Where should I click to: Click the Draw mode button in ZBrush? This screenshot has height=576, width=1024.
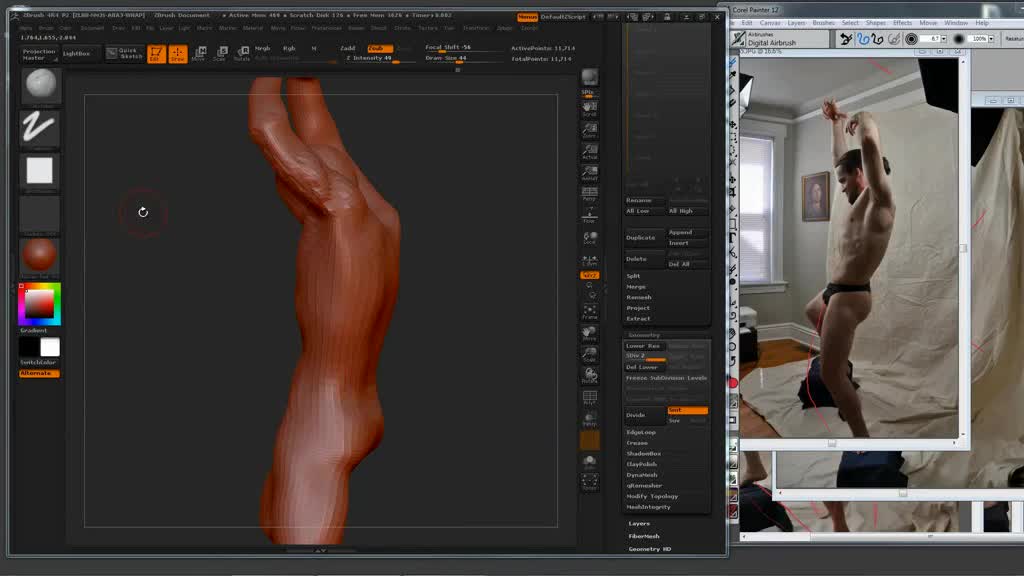click(x=178, y=54)
